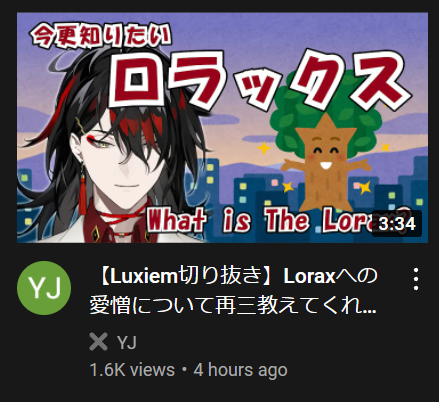The image size is (439, 402).
Task: Open the video title starting with Luxiem
Action: tap(233, 291)
